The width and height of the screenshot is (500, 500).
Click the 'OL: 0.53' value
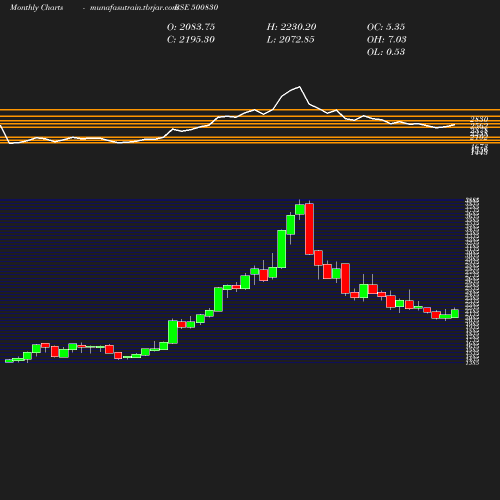point(386,52)
